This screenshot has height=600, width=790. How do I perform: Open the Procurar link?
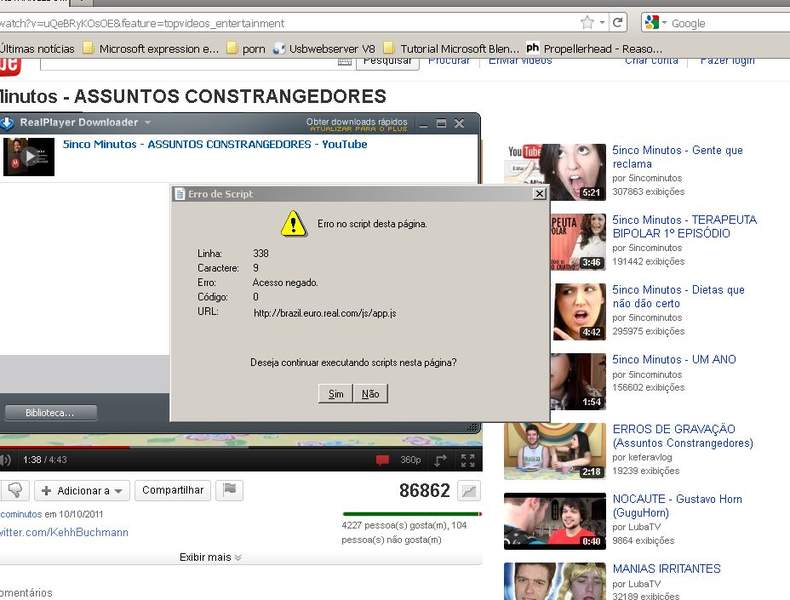point(449,61)
